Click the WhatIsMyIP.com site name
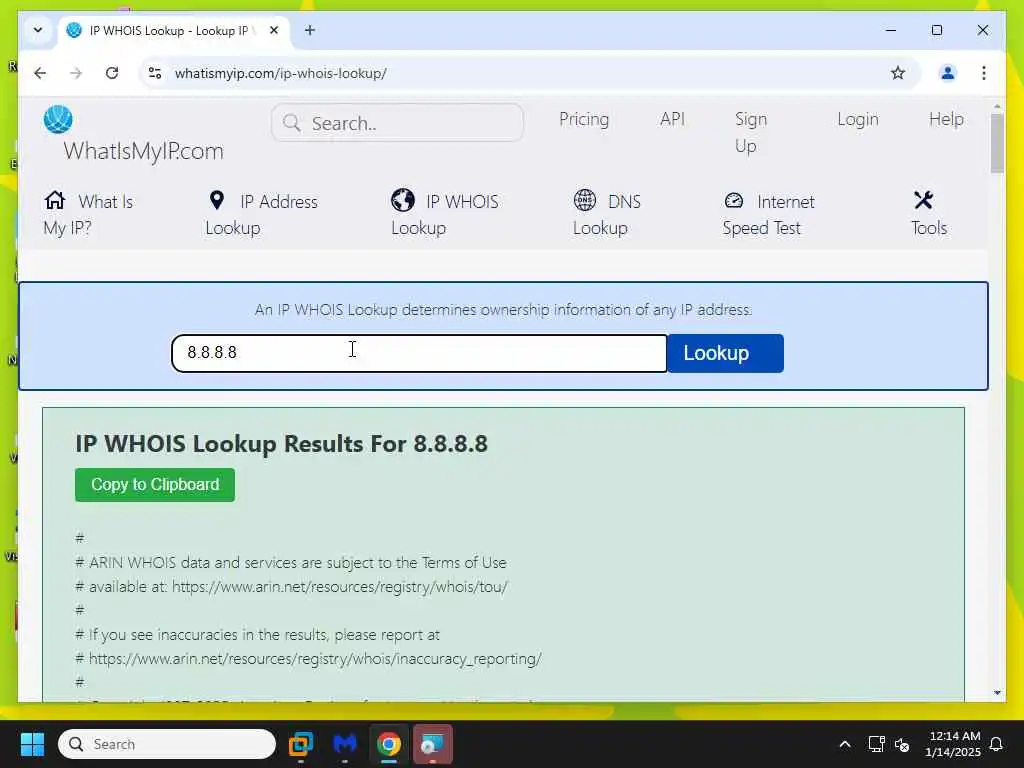This screenshot has height=768, width=1024. click(144, 151)
